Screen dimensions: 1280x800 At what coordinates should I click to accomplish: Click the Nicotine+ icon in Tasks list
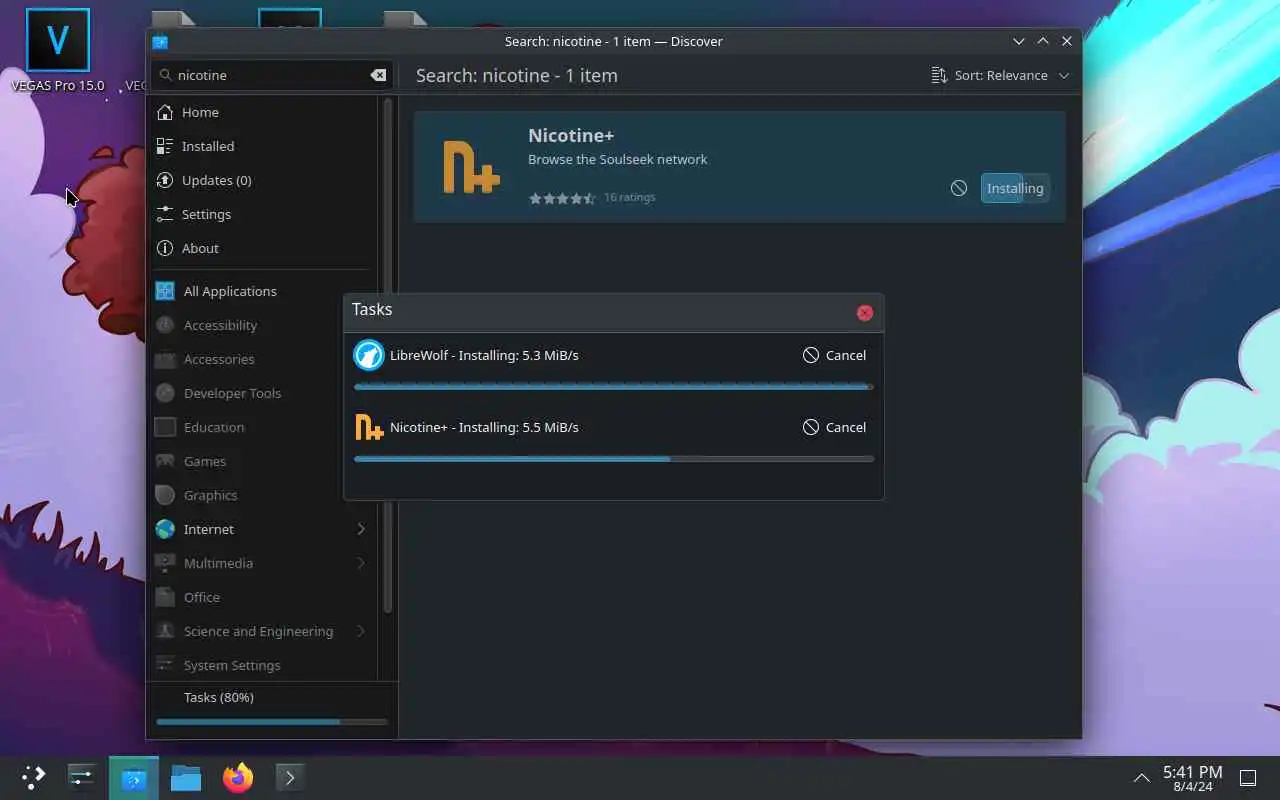tap(369, 427)
